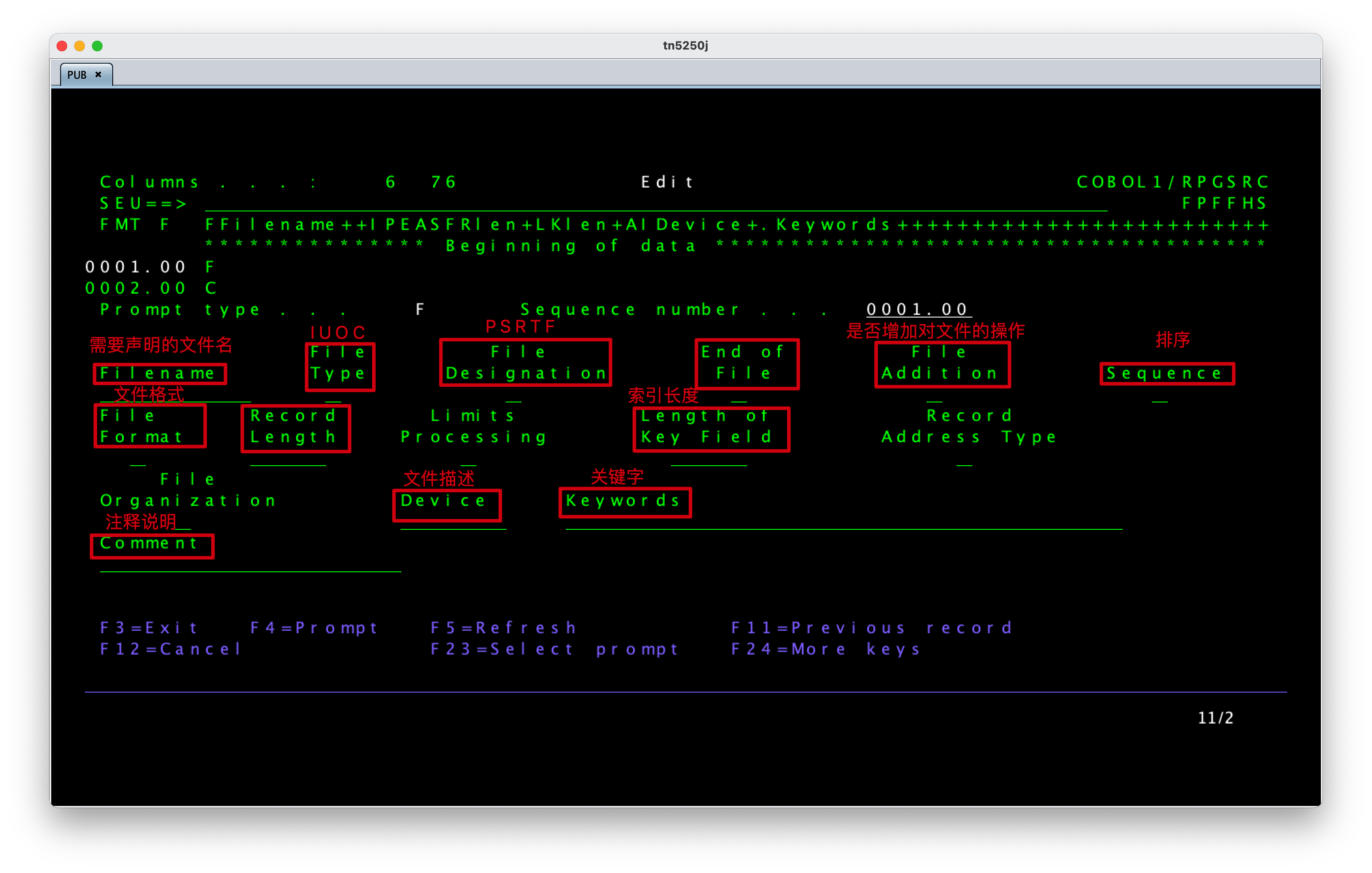The image size is (1372, 873).
Task: Click the F3=Exit function key
Action: click(x=149, y=628)
